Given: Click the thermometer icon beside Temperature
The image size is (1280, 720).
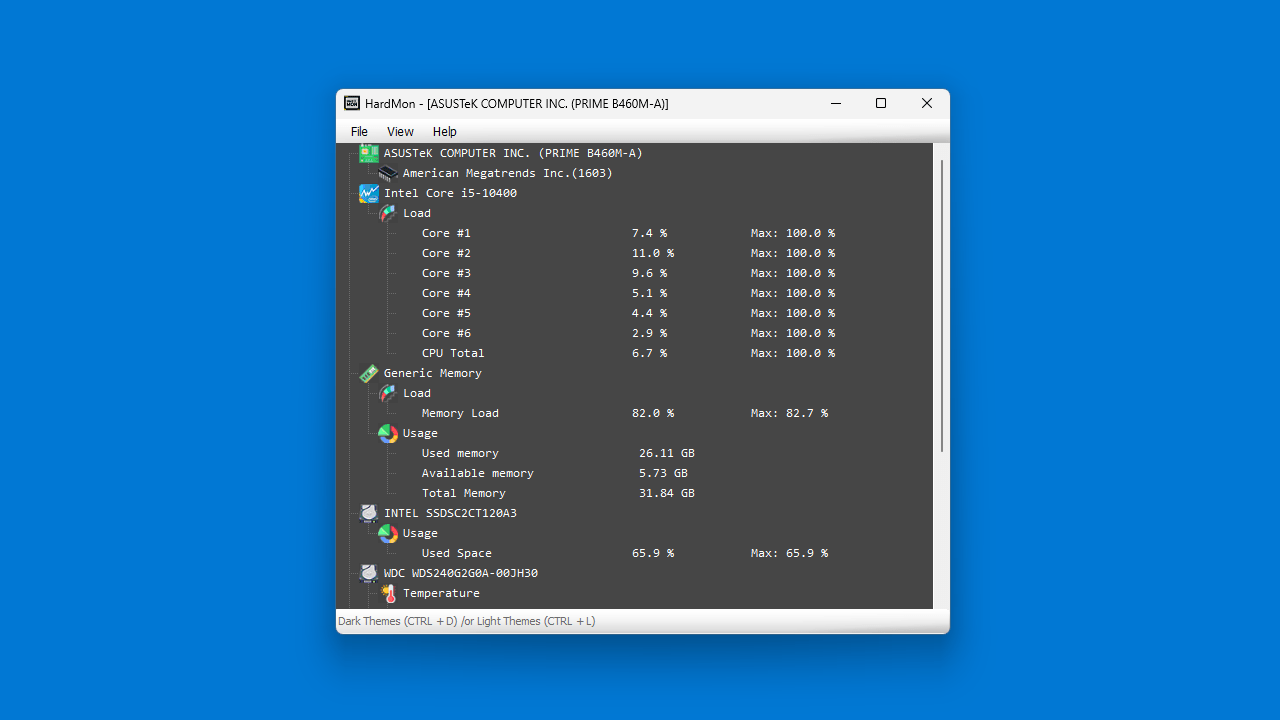Looking at the screenshot, I should pyautogui.click(x=388, y=593).
